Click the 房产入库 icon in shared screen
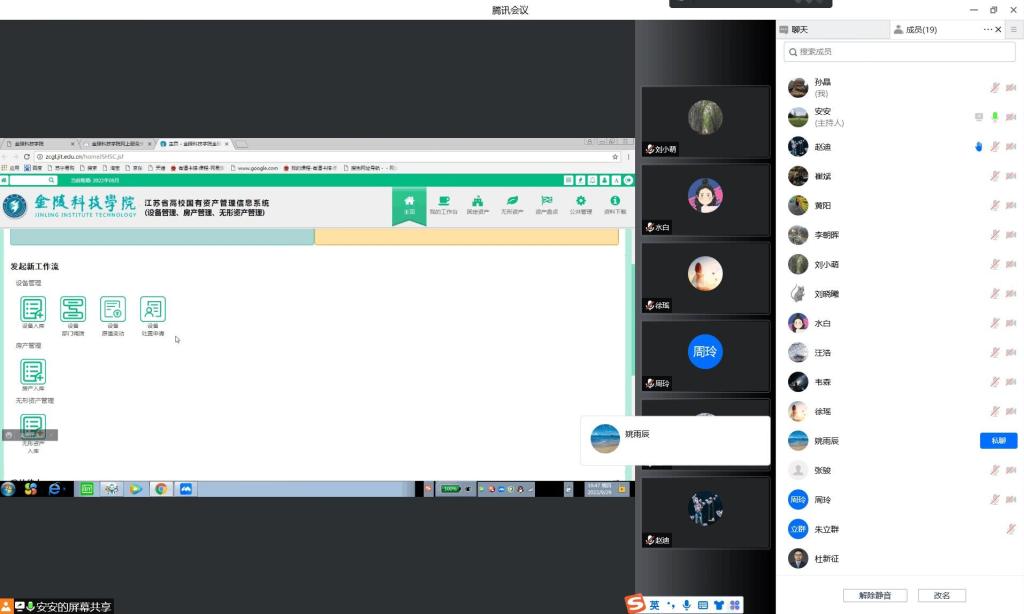This screenshot has height=614, width=1024. pos(33,373)
